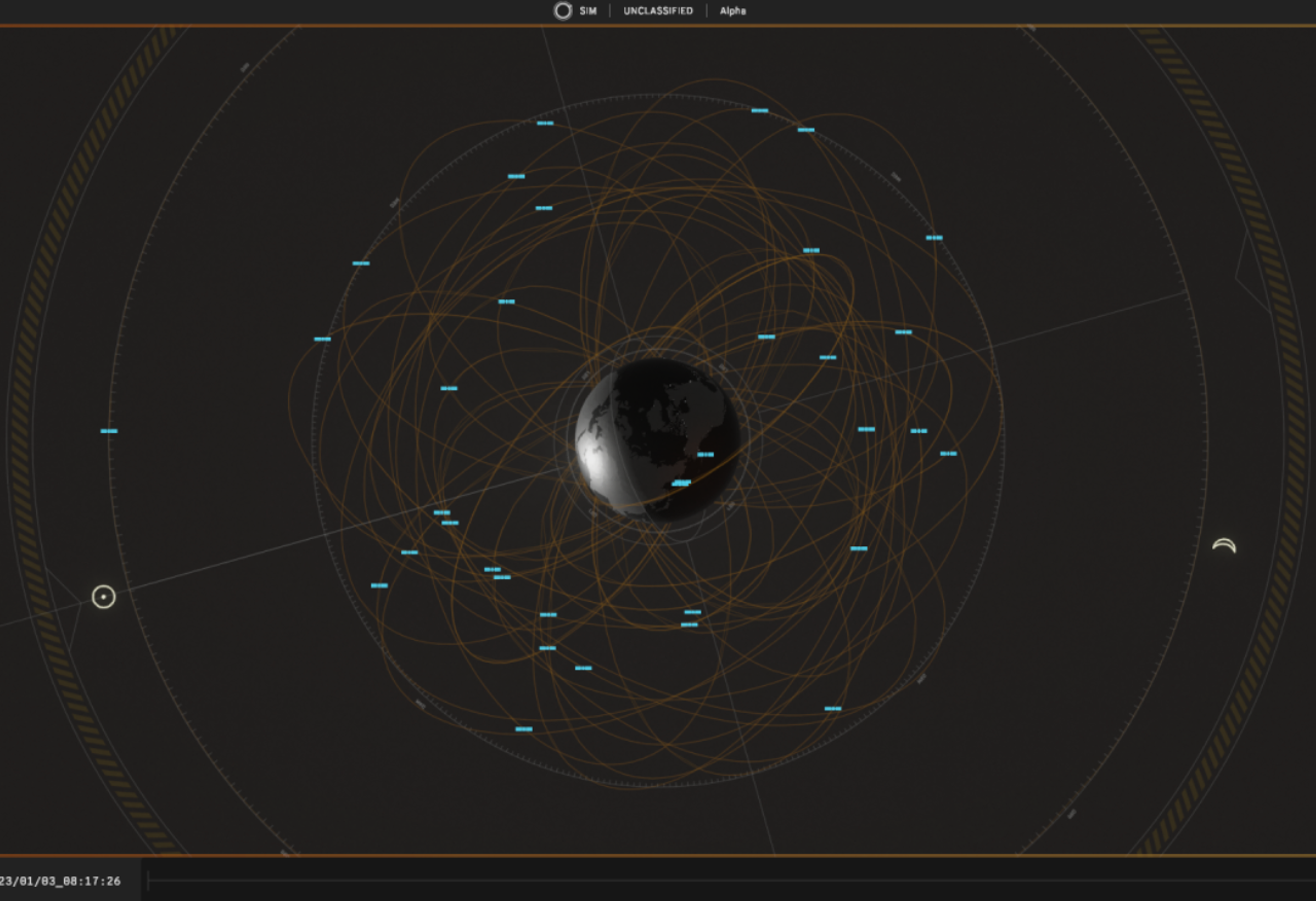Select the upper satellite marker over the Earth globe
The width and height of the screenshot is (1316, 901).
[x=706, y=455]
